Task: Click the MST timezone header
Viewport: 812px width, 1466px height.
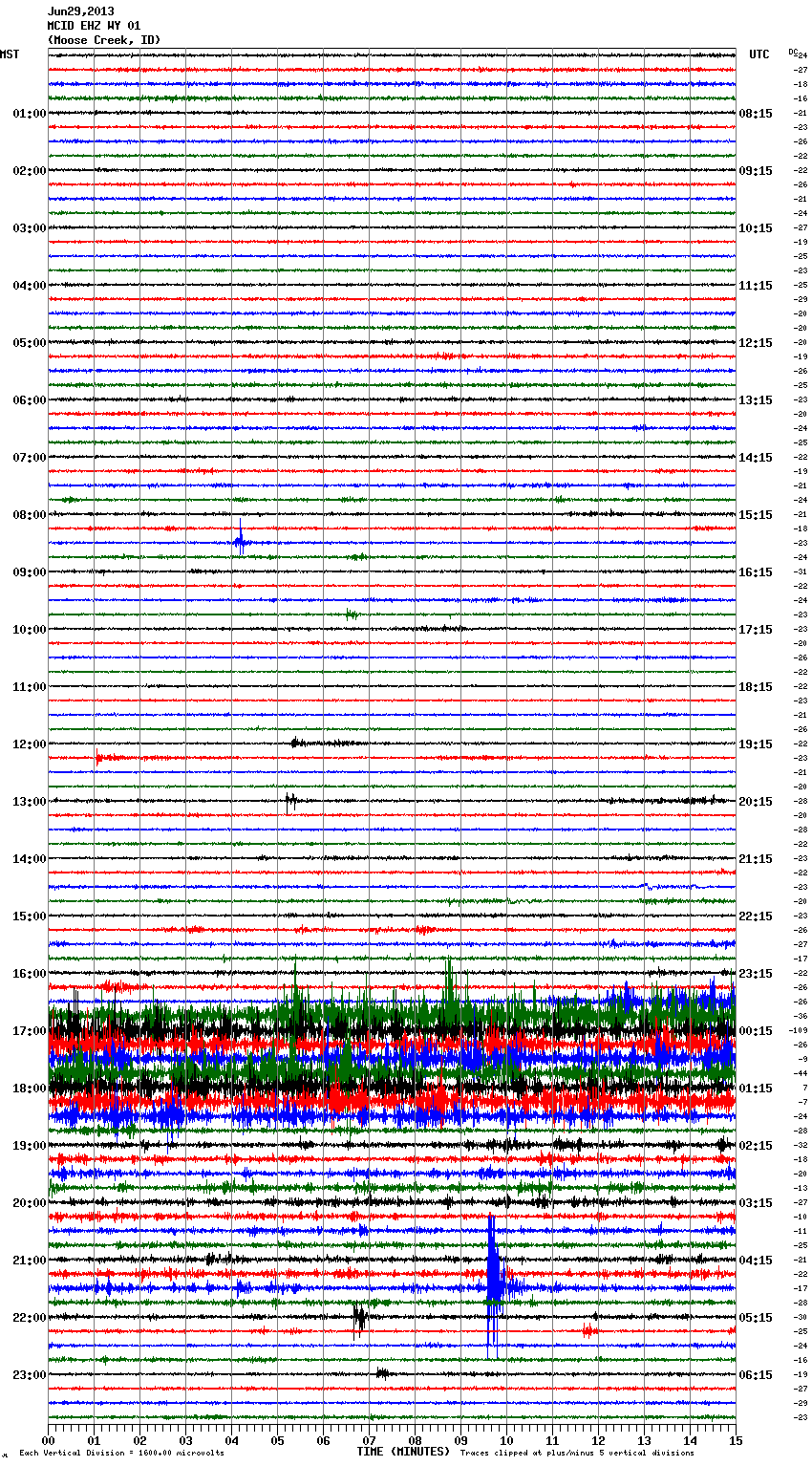Action: (10, 54)
